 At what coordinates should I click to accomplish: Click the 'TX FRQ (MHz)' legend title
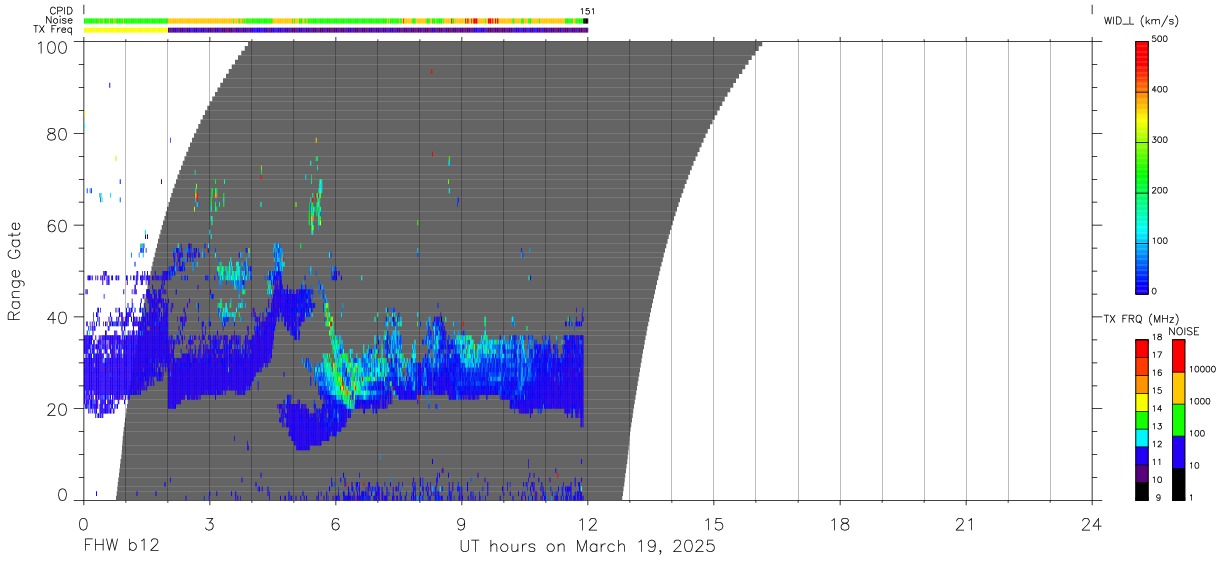[1141, 319]
